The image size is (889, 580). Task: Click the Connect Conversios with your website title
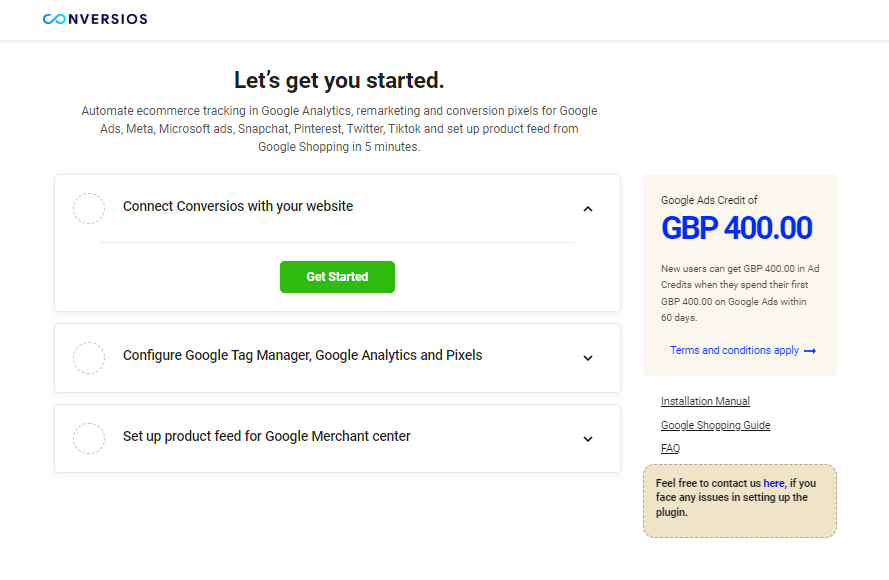238,206
